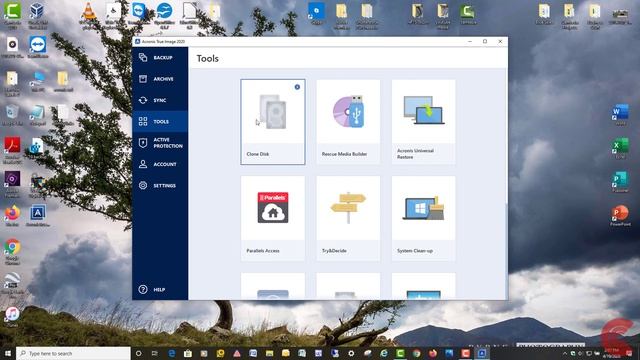Image resolution: width=640 pixels, height=360 pixels.
Task: Open Task View on the taskbar
Action: coord(155,353)
